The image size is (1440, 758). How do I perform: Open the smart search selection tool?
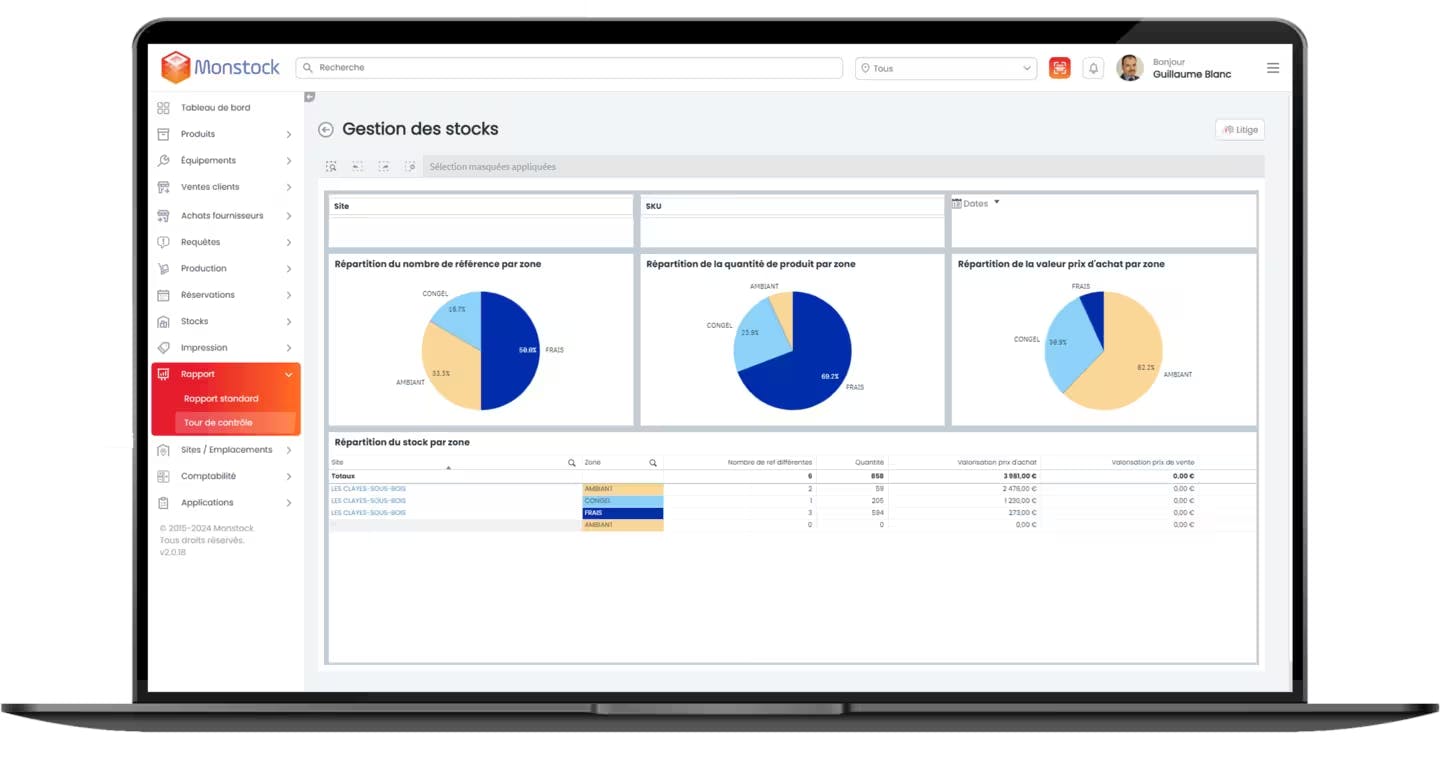(x=331, y=167)
